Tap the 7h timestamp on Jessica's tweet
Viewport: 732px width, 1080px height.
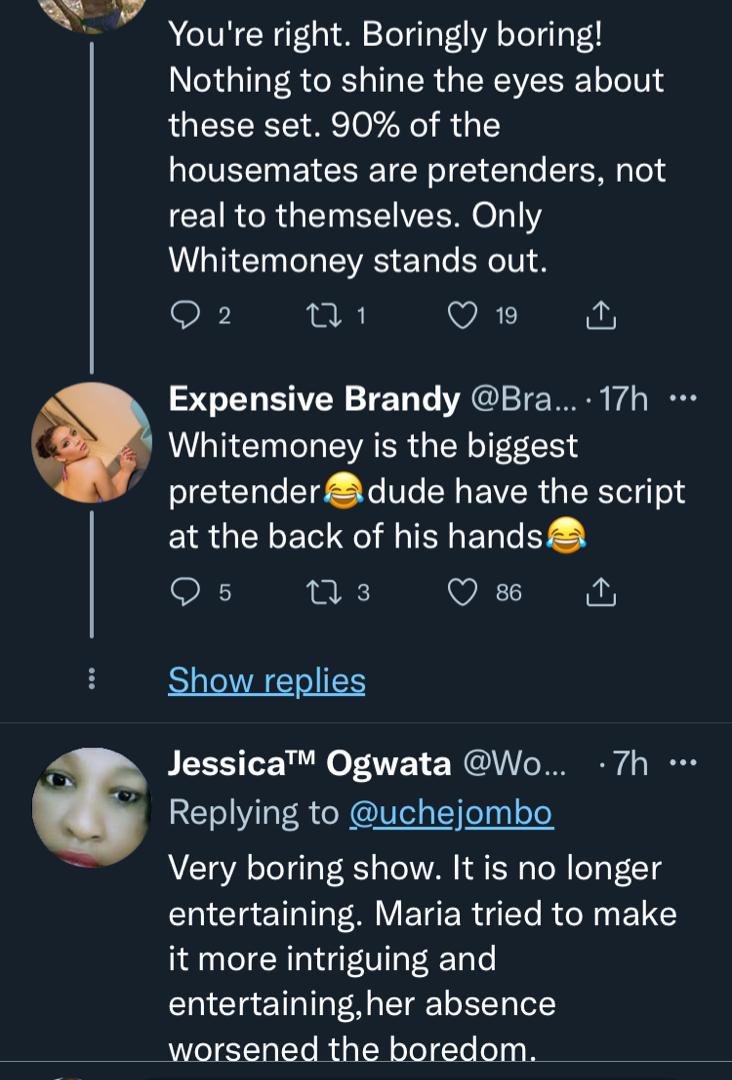point(629,764)
